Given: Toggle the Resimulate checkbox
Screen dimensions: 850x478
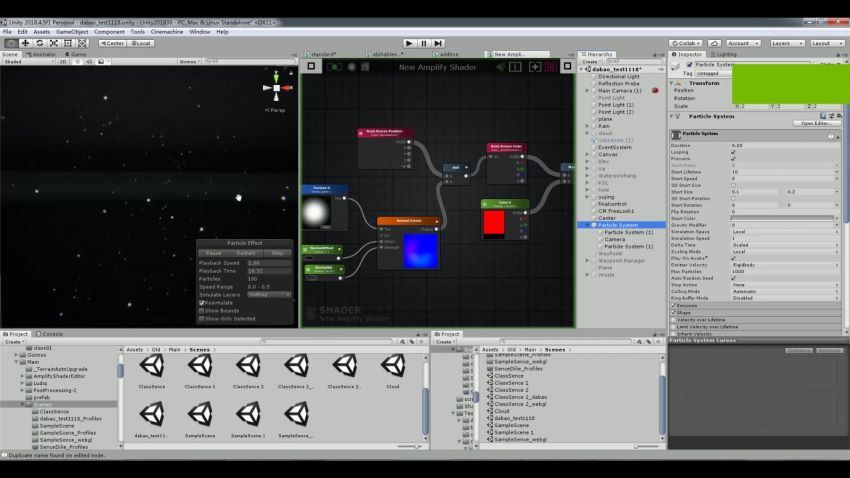Looking at the screenshot, I should tap(202, 303).
